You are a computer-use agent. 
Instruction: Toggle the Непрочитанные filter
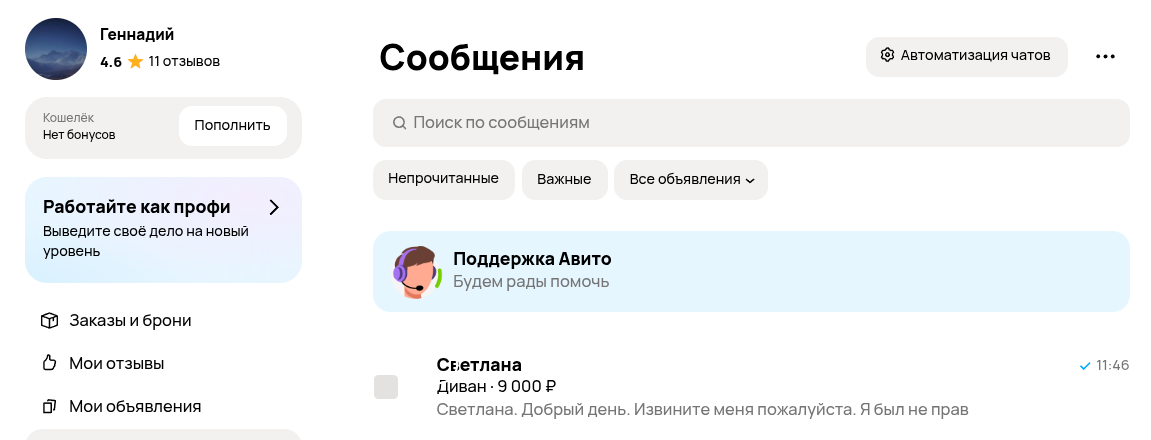[443, 179]
